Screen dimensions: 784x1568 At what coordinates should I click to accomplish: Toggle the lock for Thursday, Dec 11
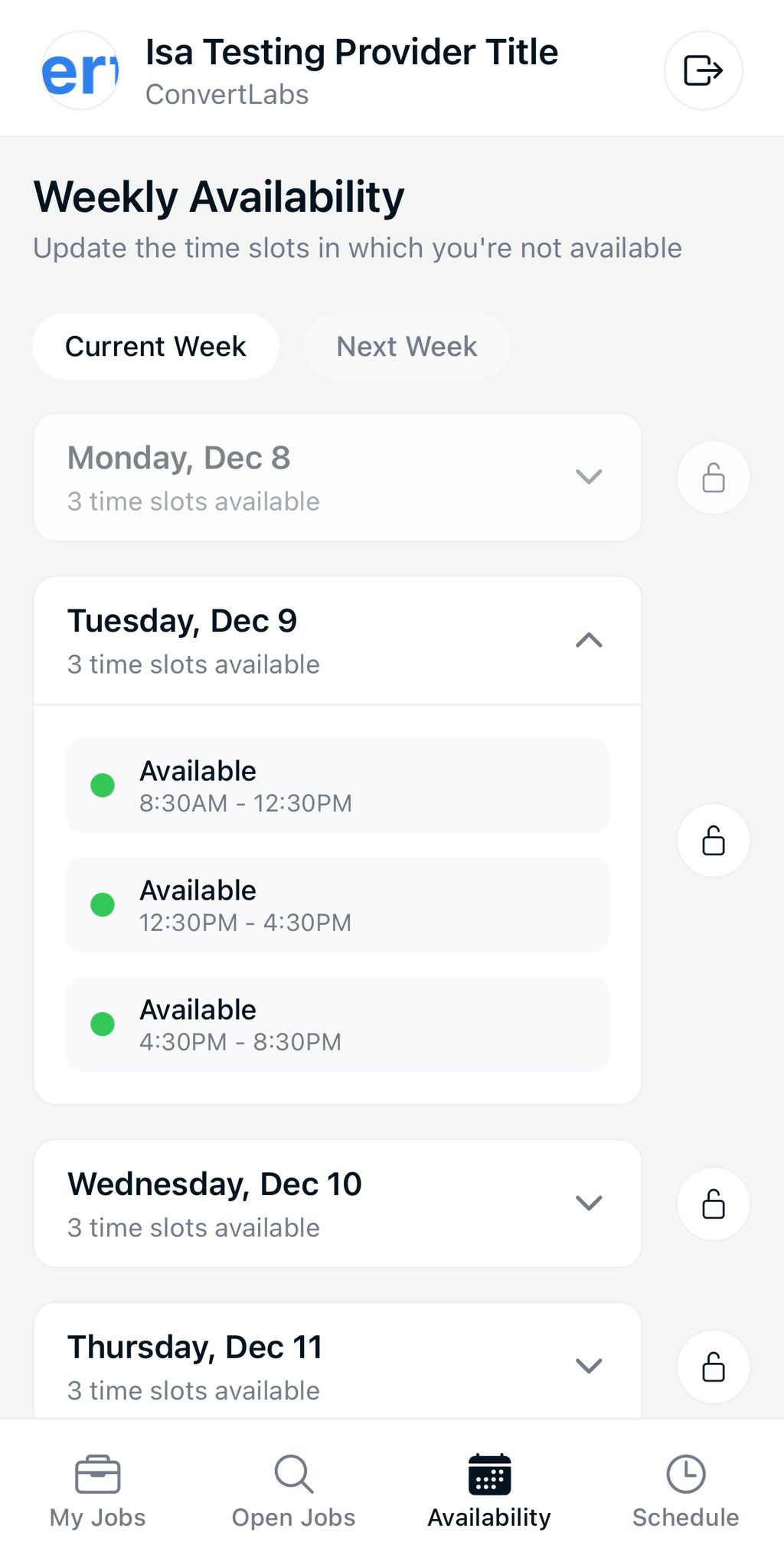713,1367
